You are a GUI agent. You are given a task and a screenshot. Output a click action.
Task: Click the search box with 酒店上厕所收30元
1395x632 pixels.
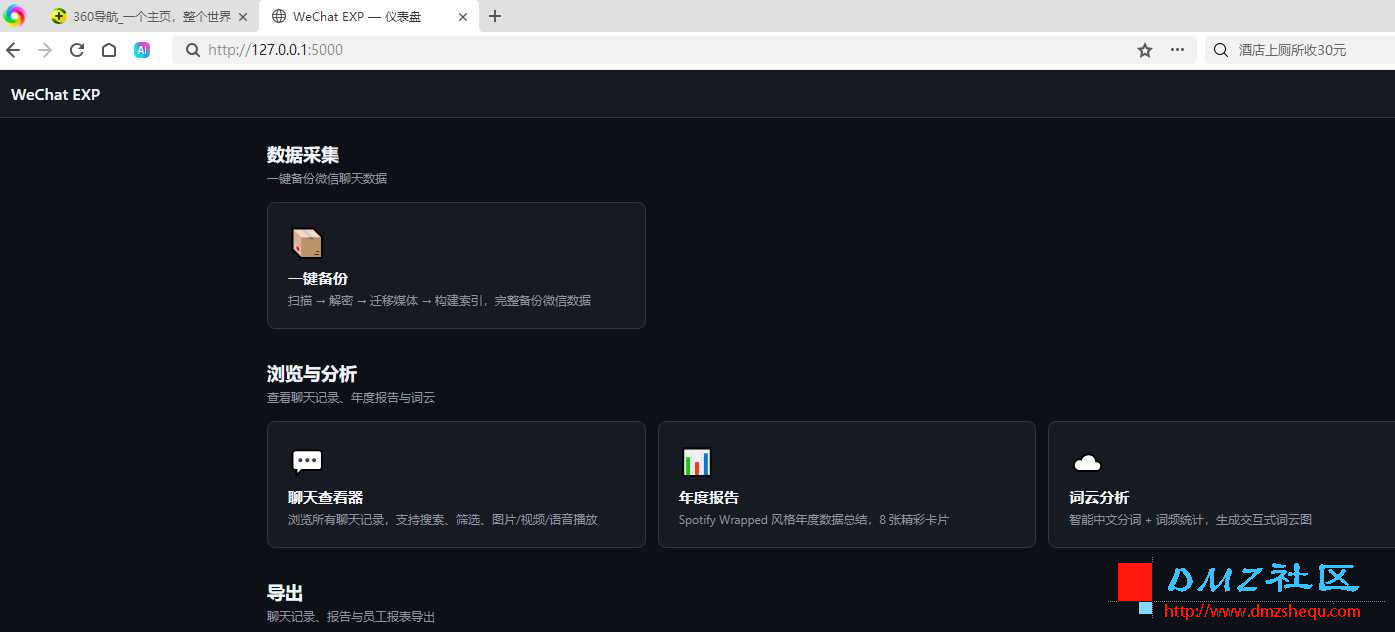tap(1299, 50)
